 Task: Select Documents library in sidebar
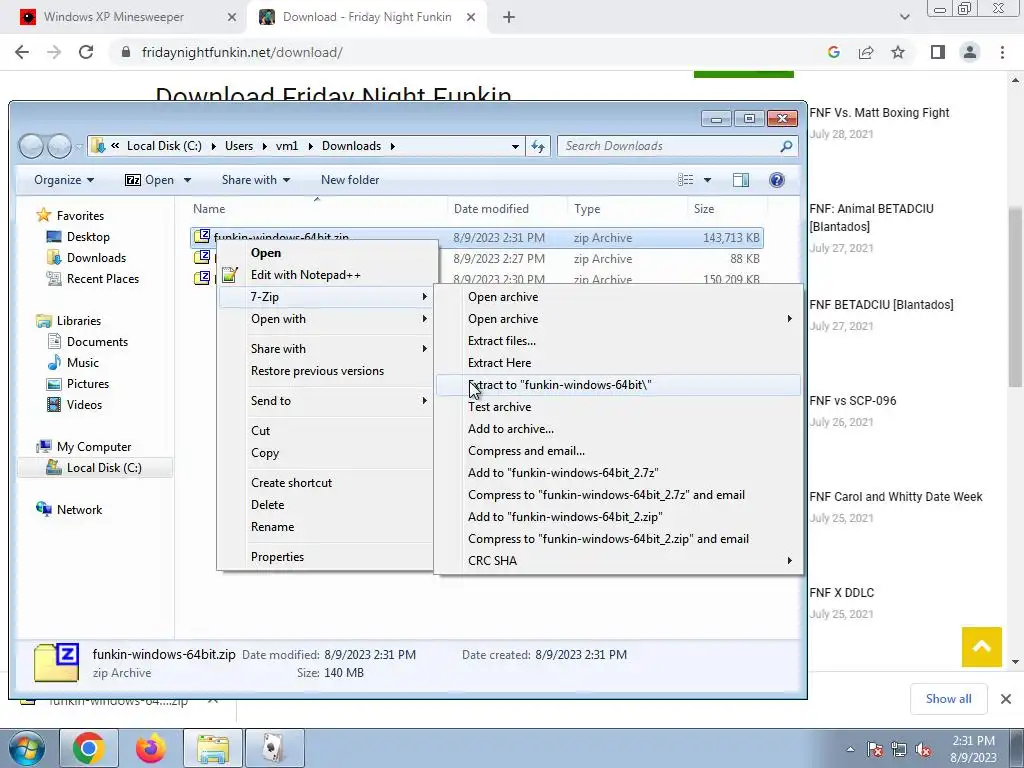tap(97, 342)
